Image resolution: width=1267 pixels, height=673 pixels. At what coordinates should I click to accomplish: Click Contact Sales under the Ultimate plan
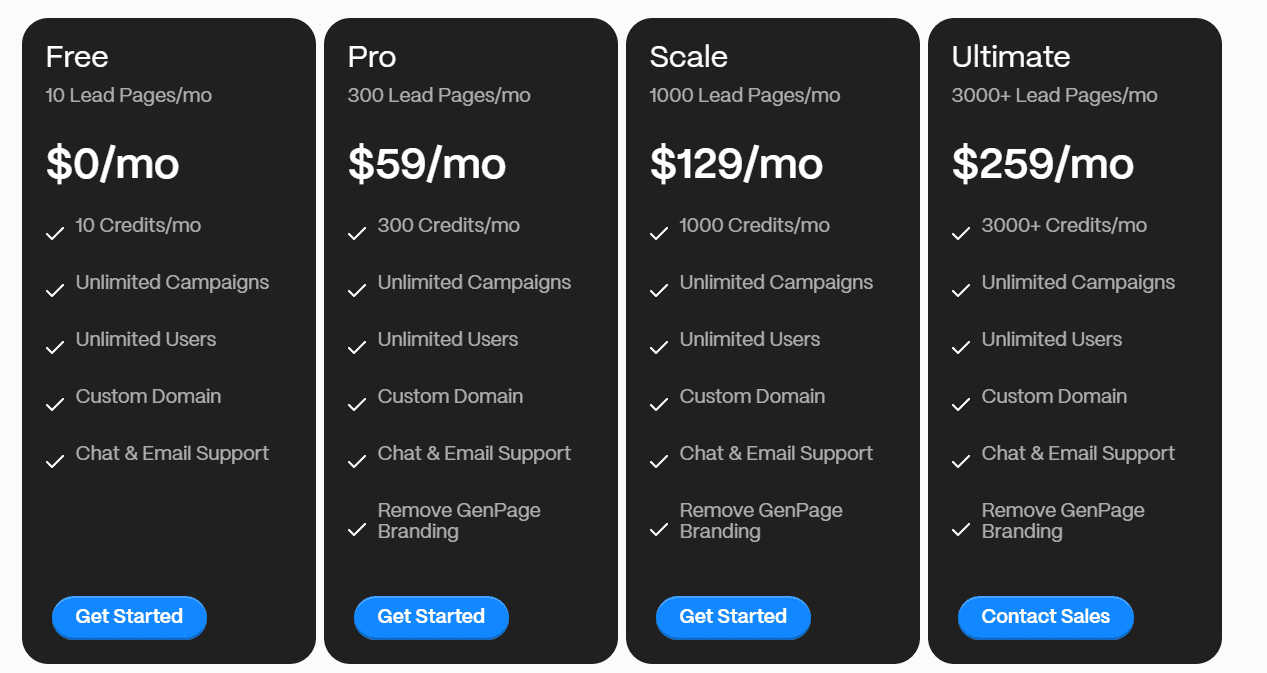(1045, 617)
